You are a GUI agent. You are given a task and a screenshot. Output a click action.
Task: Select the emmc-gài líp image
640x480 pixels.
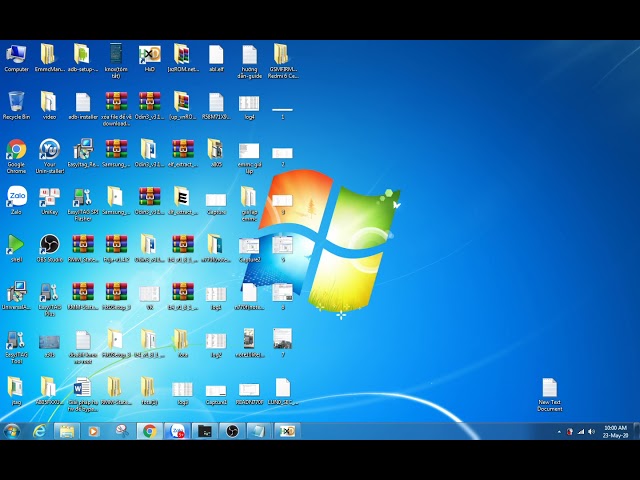click(249, 158)
